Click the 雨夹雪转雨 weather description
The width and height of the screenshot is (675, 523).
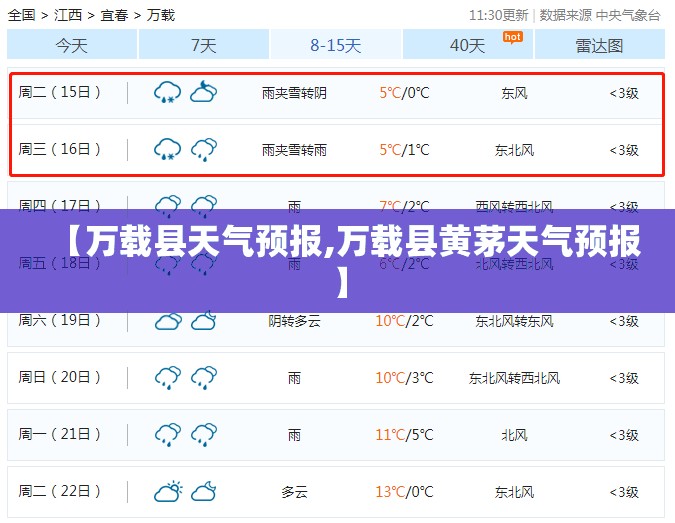294,150
